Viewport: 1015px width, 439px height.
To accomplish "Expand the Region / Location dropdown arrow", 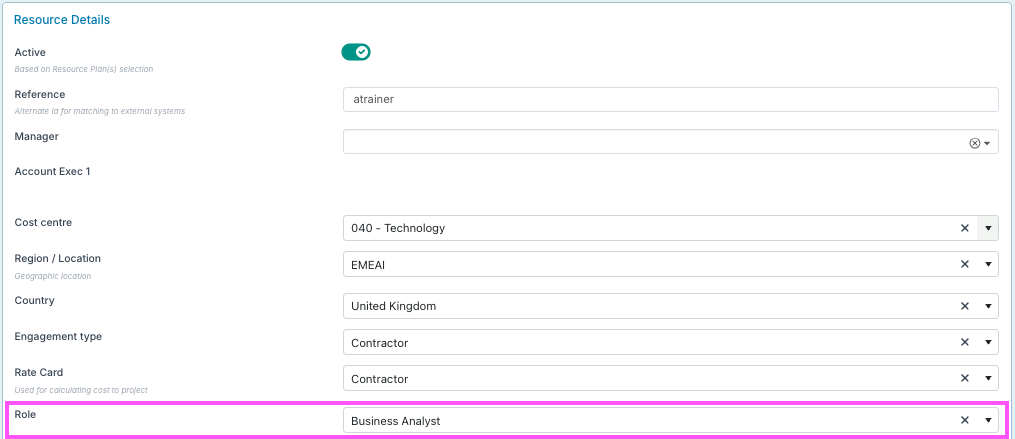I will point(988,264).
